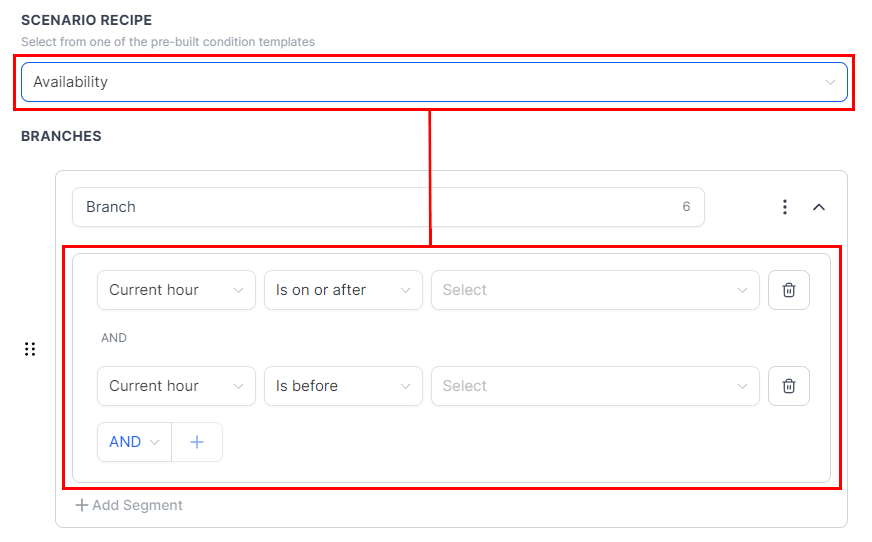This screenshot has height=542, width=872.
Task: Delete the 'Is on or after' condition row
Action: tap(789, 290)
